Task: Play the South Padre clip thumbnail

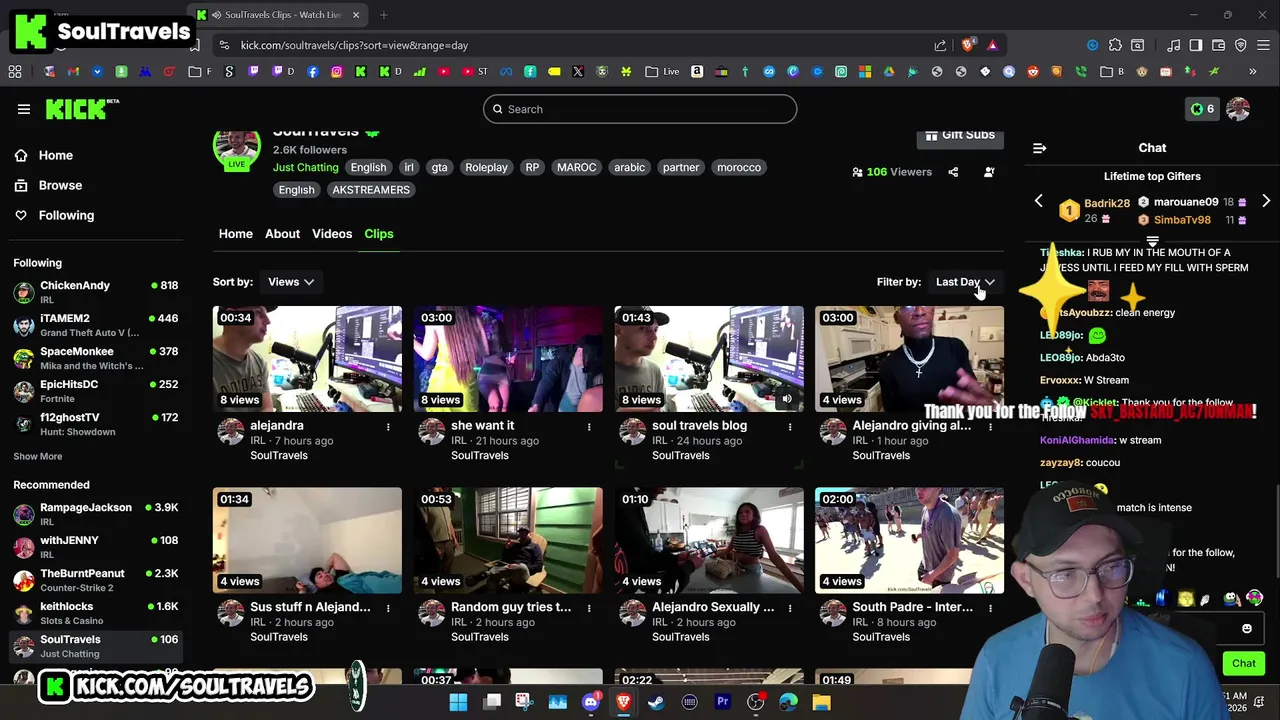Action: (x=909, y=540)
